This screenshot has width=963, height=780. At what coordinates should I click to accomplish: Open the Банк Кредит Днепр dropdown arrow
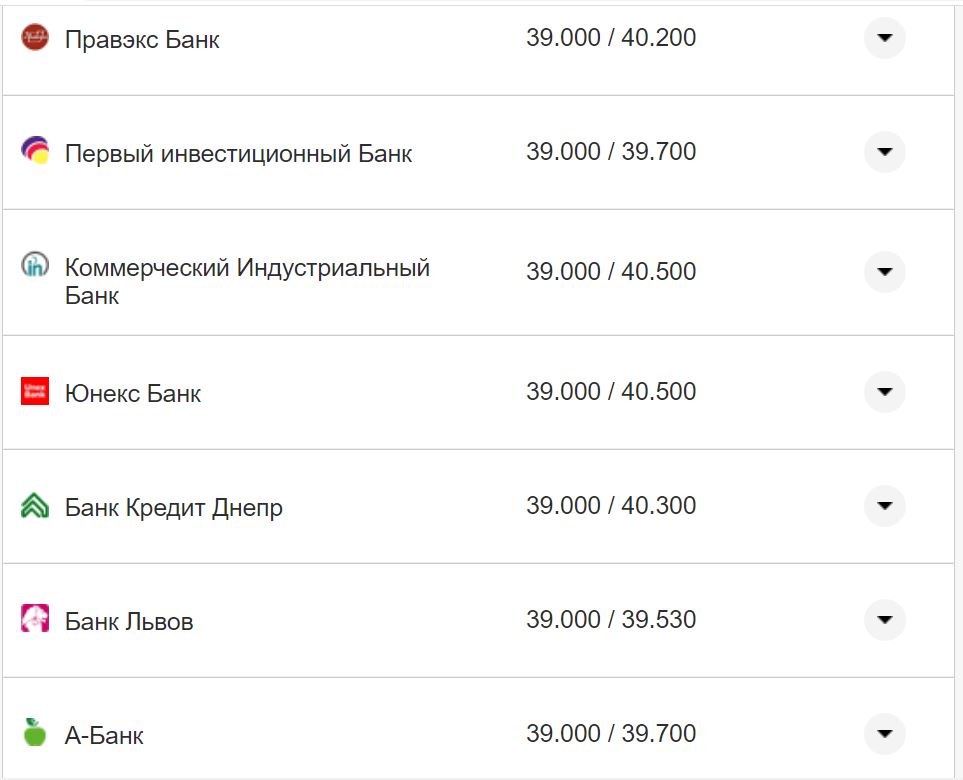(x=884, y=506)
